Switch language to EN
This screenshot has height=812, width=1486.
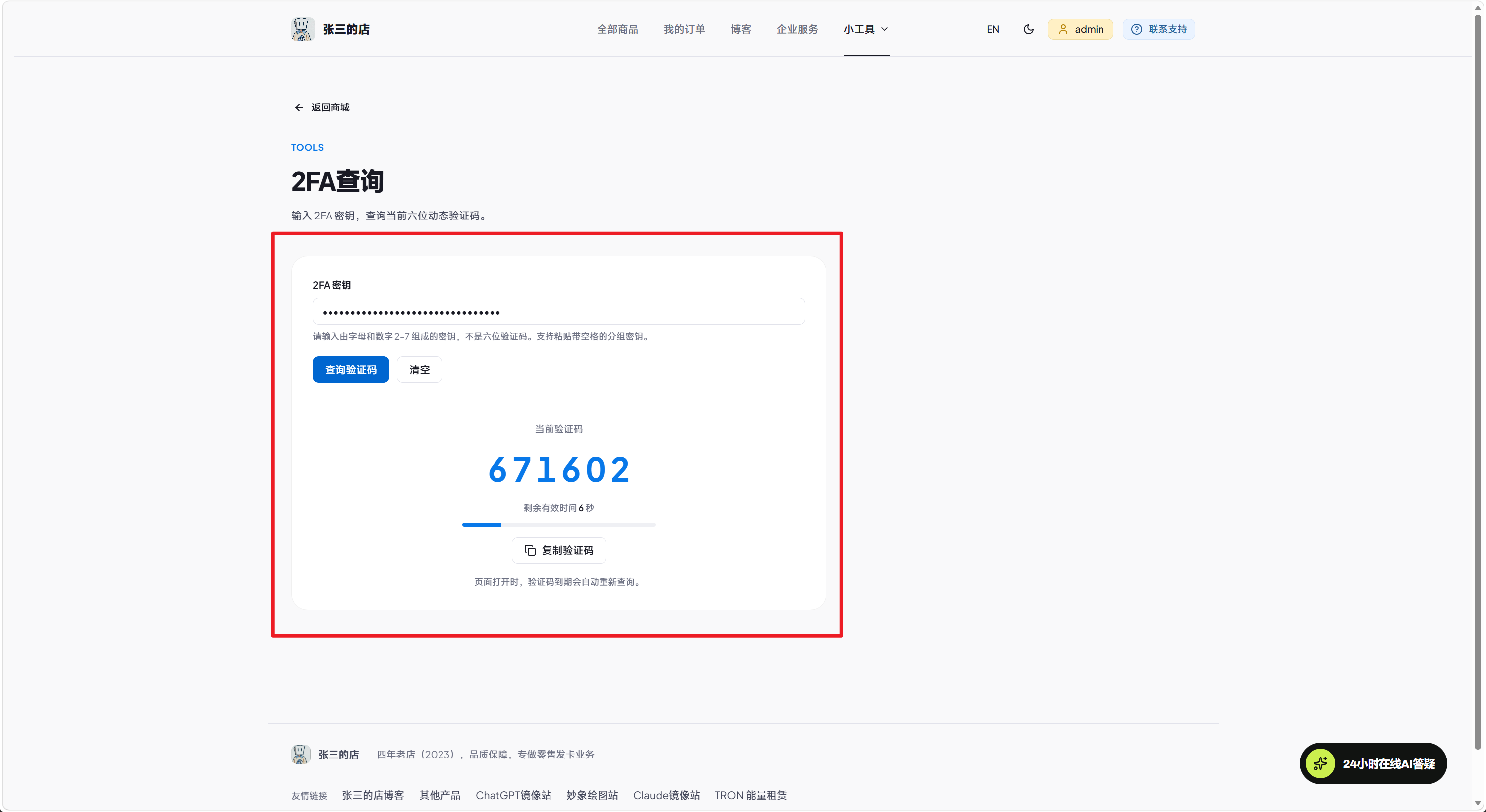992,29
